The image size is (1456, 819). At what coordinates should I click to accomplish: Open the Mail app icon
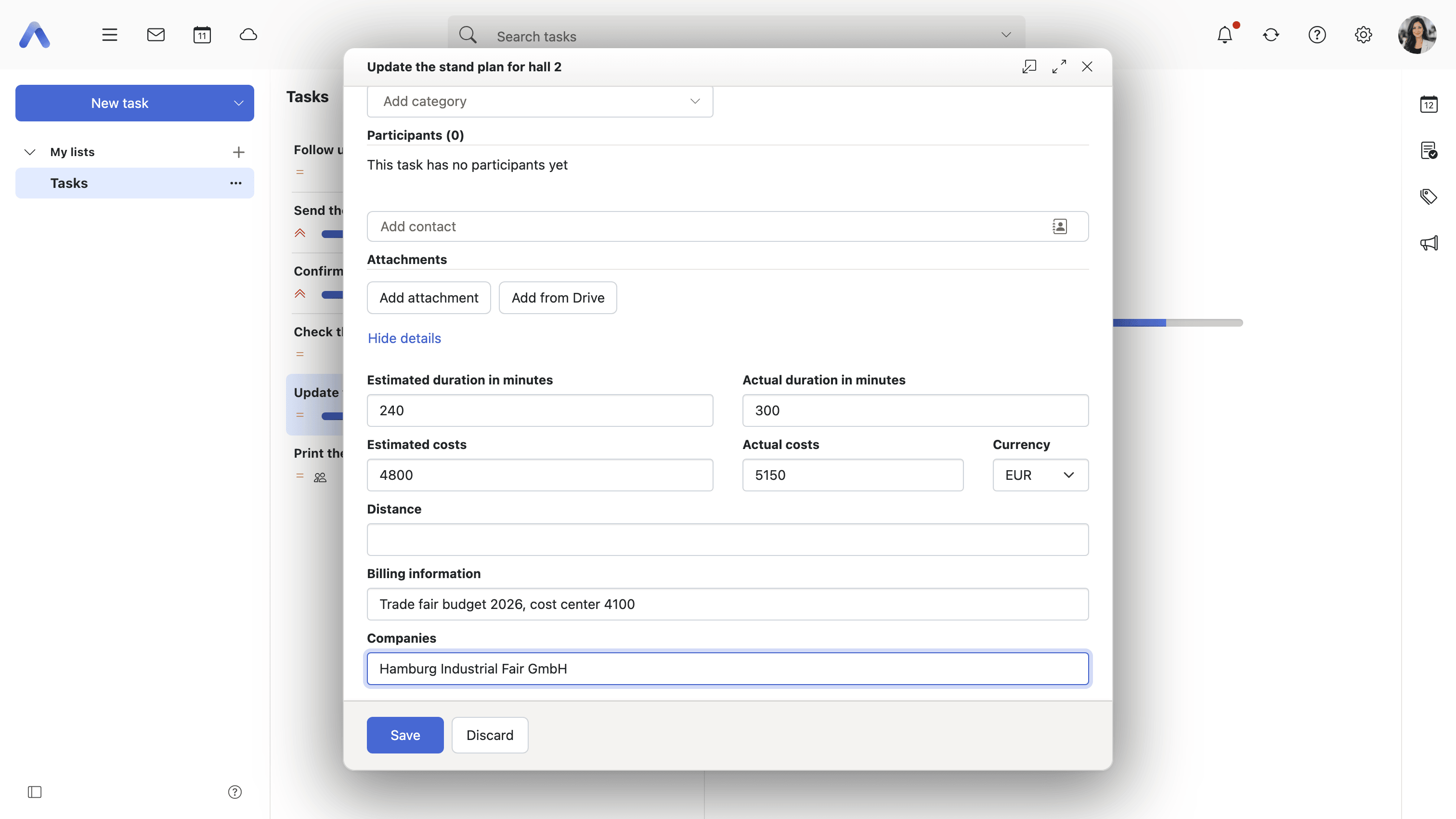coord(156,35)
